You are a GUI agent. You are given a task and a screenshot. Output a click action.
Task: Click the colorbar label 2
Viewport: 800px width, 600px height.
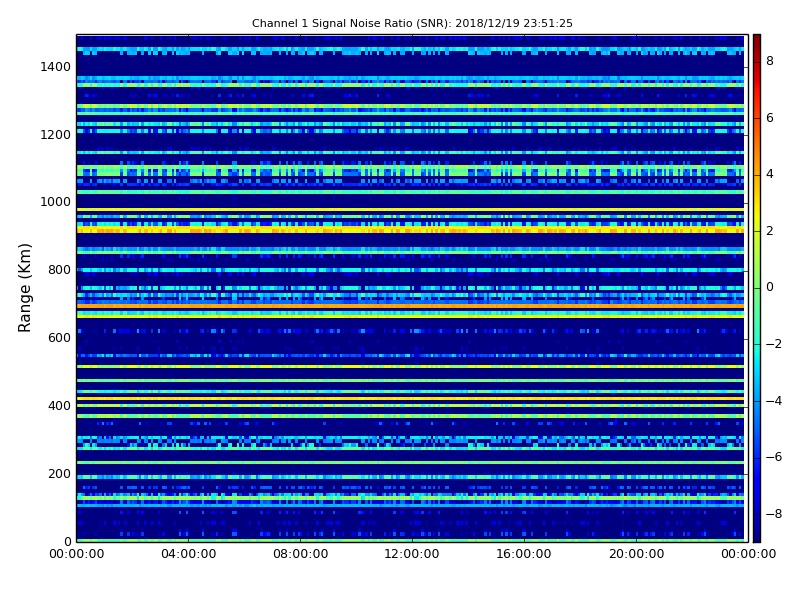pos(770,231)
